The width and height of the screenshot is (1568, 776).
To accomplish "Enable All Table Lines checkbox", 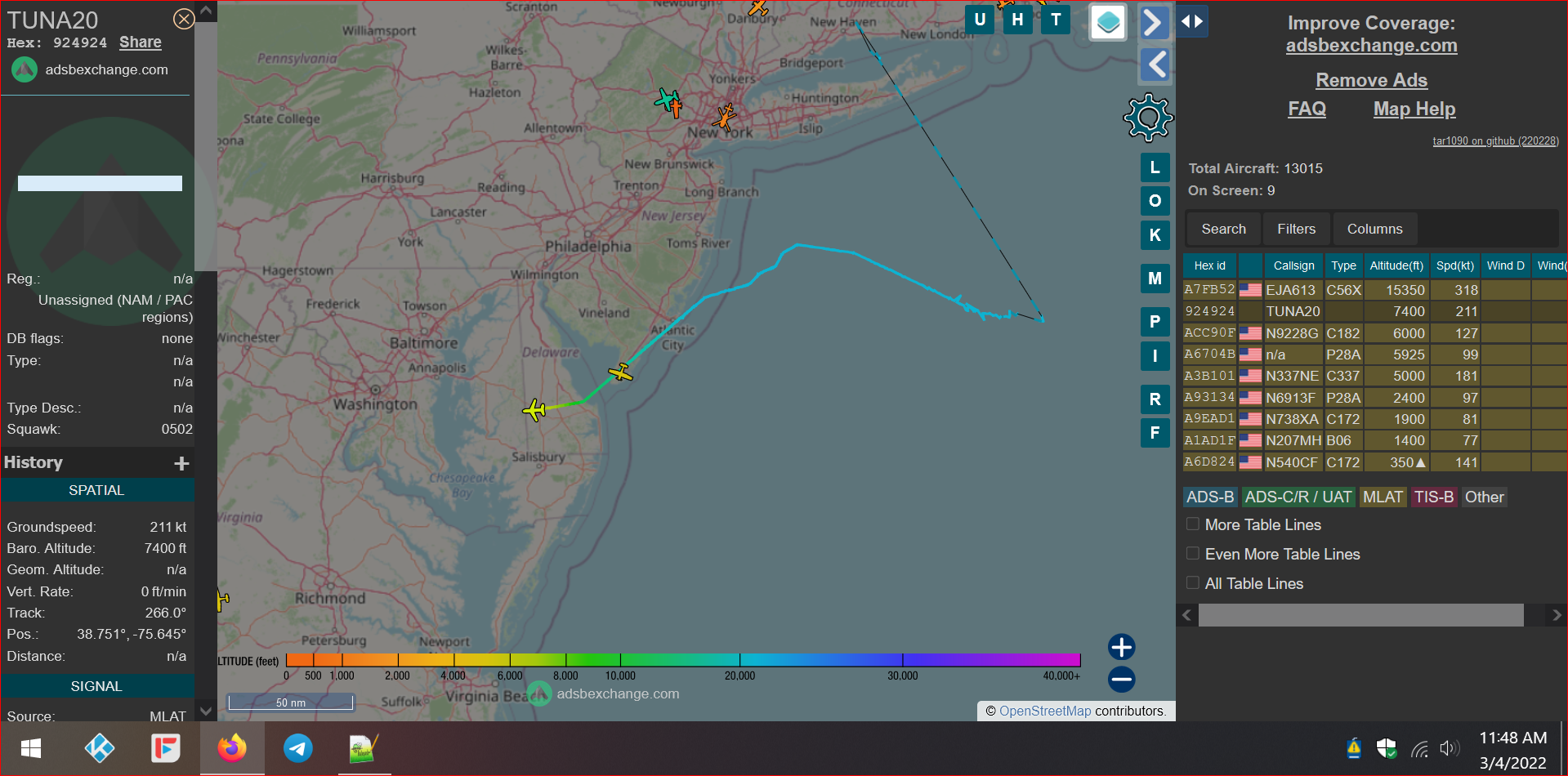I will (x=1193, y=582).
